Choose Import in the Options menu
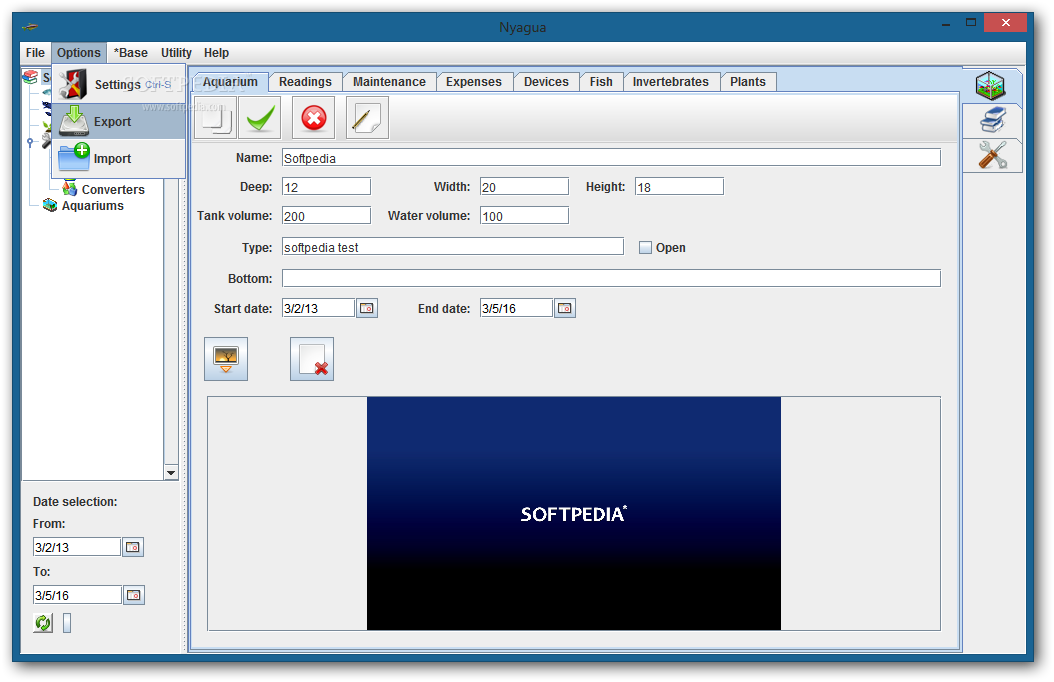 (x=118, y=159)
